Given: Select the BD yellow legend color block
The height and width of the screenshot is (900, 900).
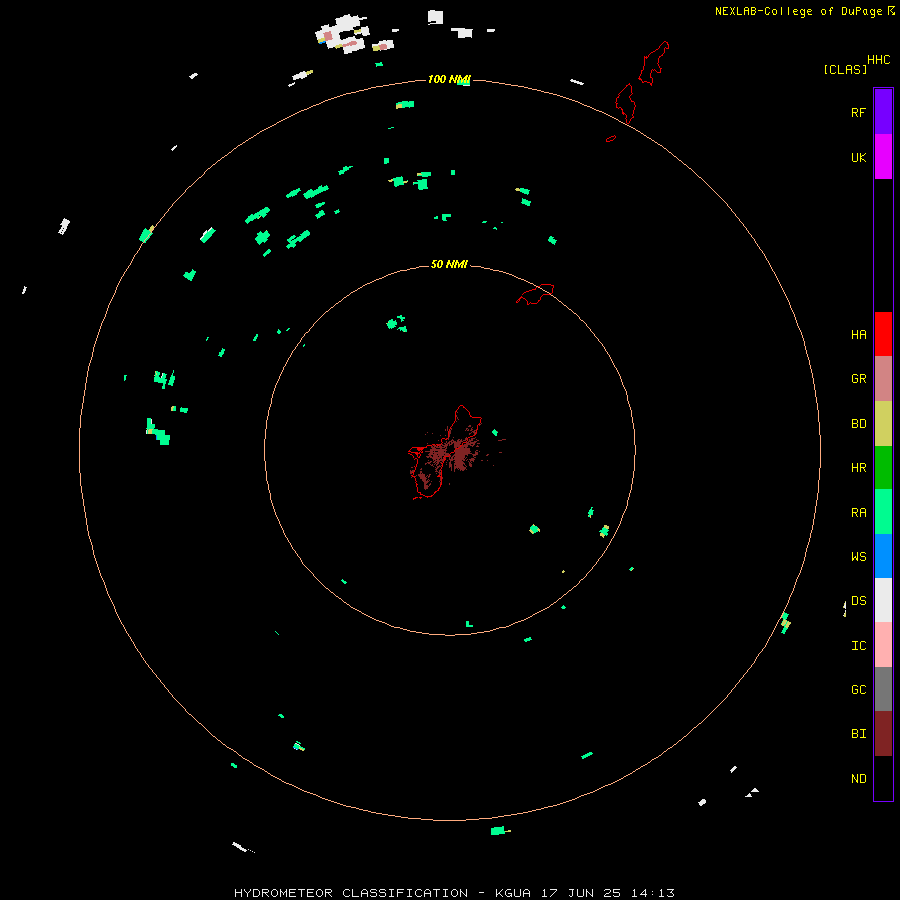Looking at the screenshot, I should [x=883, y=423].
